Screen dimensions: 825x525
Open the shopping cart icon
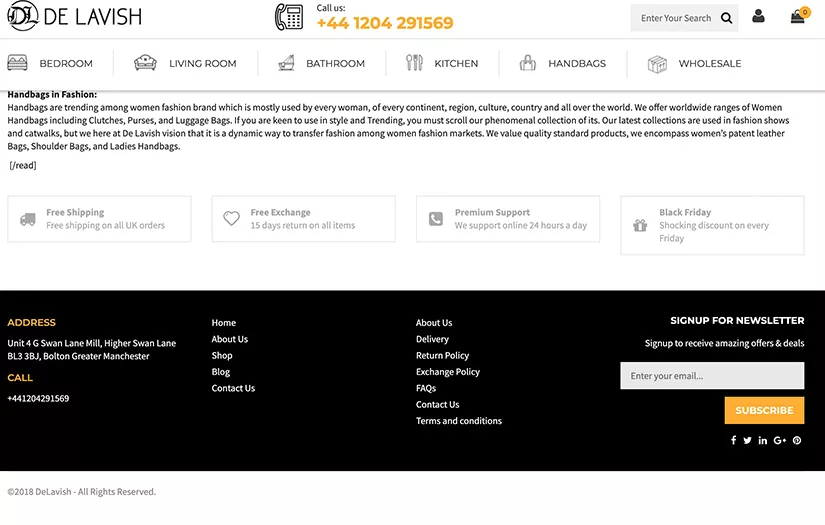click(798, 16)
